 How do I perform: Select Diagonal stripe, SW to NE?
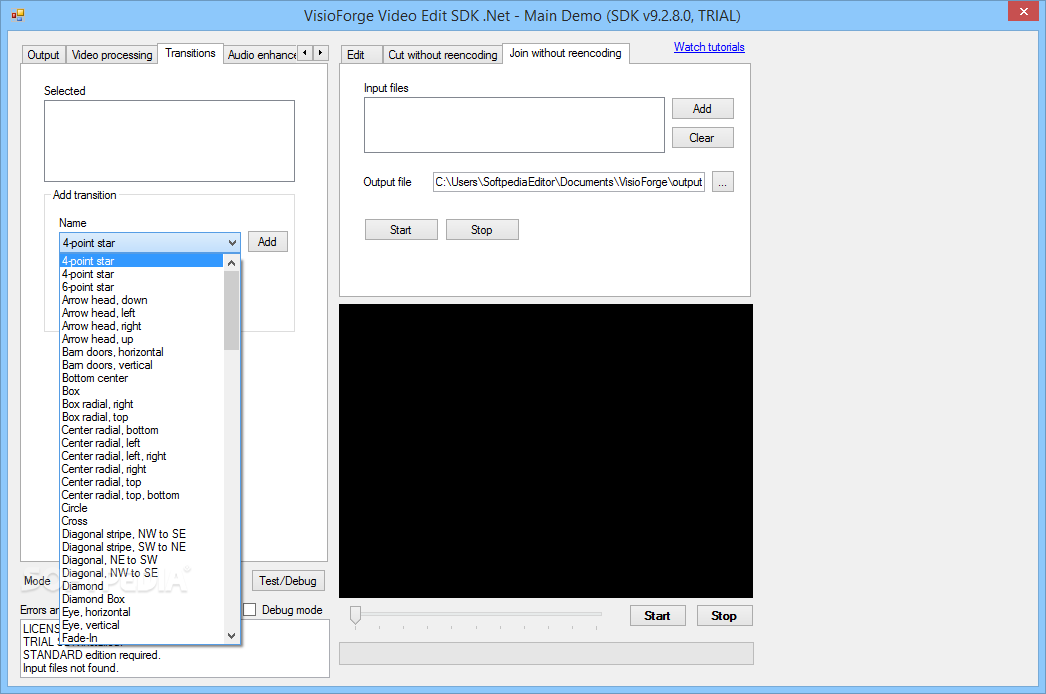(141, 547)
